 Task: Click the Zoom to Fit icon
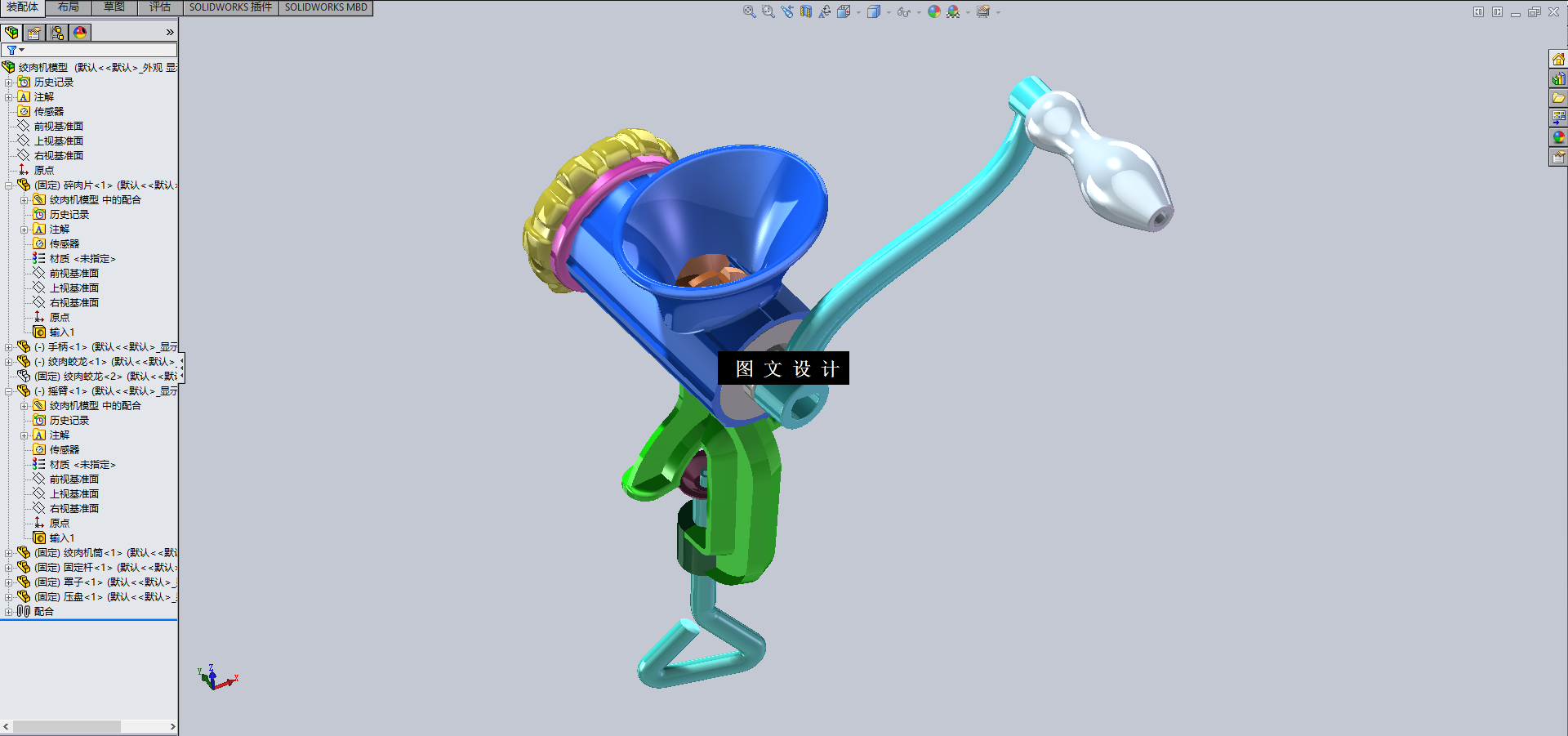coord(749,11)
